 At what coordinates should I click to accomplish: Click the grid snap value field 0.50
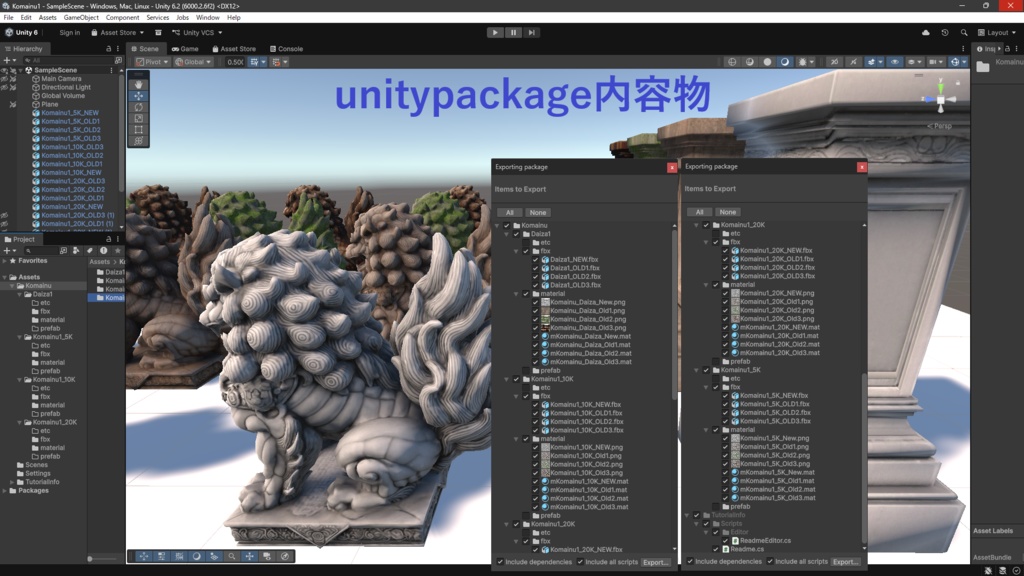click(235, 62)
